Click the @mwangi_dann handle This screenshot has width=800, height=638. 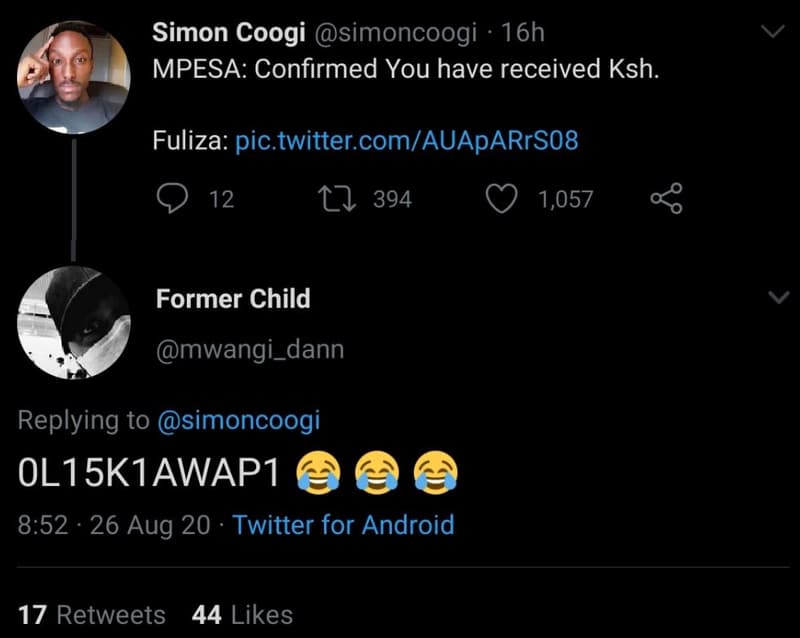click(250, 348)
